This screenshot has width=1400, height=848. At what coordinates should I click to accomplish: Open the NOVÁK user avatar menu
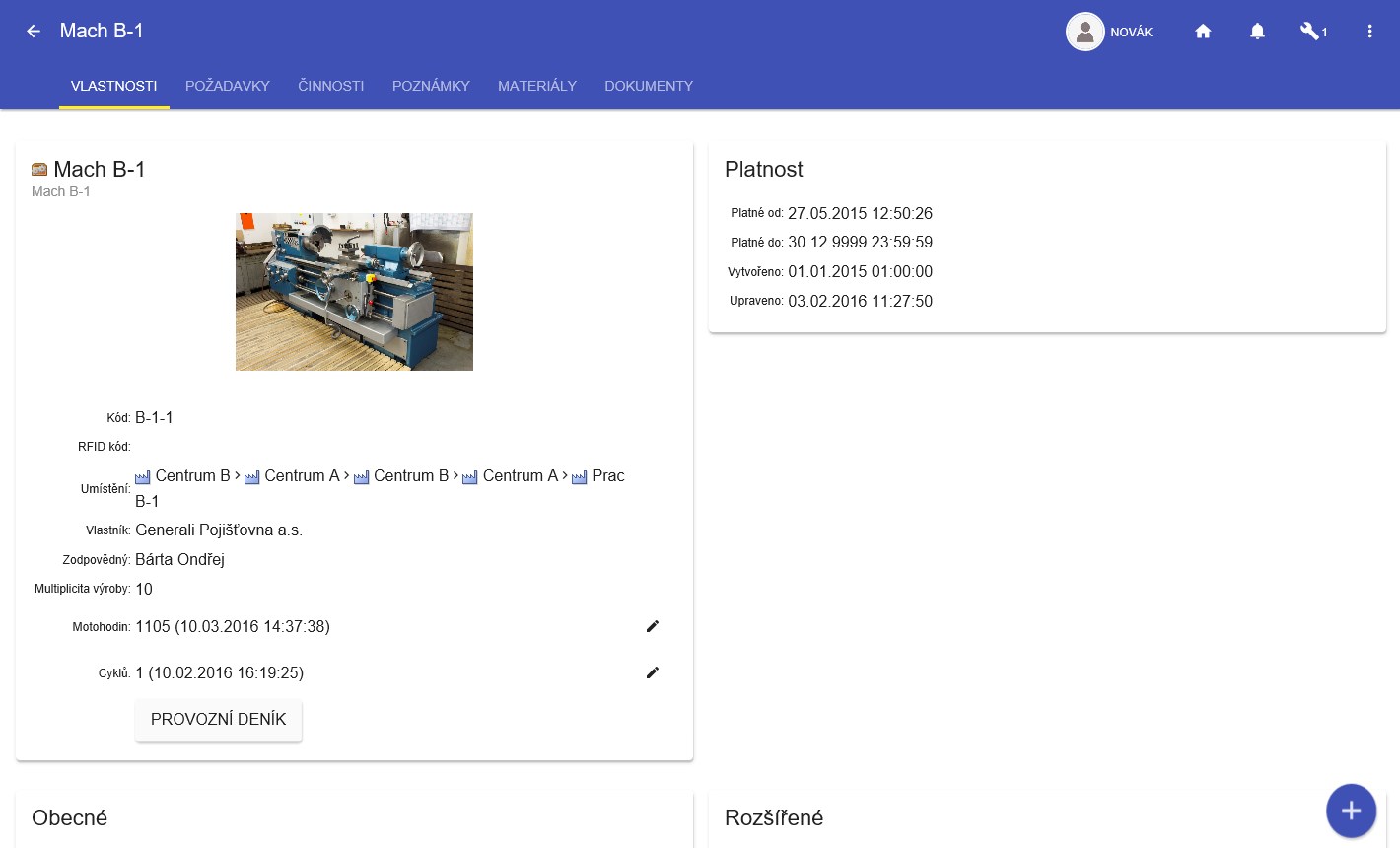pos(1085,32)
